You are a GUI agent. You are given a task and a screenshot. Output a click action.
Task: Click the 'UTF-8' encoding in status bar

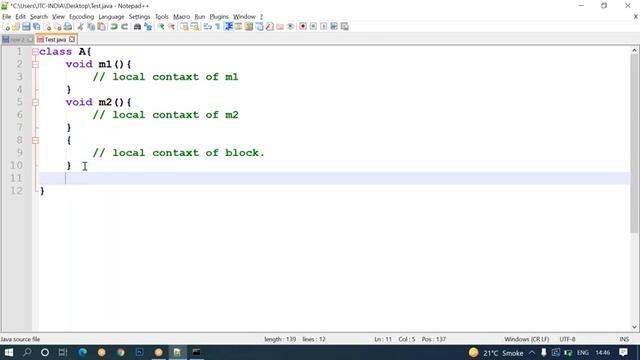(567, 339)
